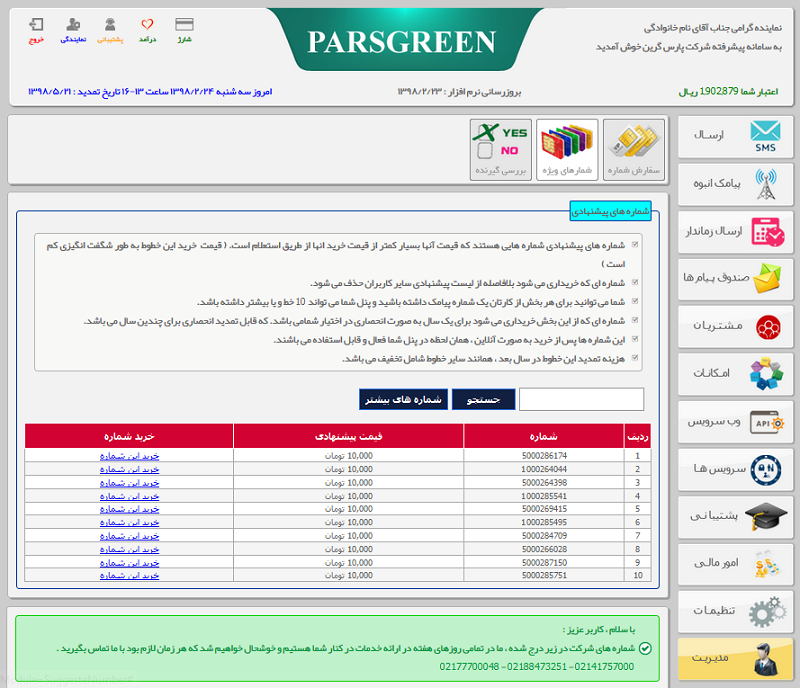Buy number 5000269415 link
This screenshot has width=800, height=688.
[130, 509]
